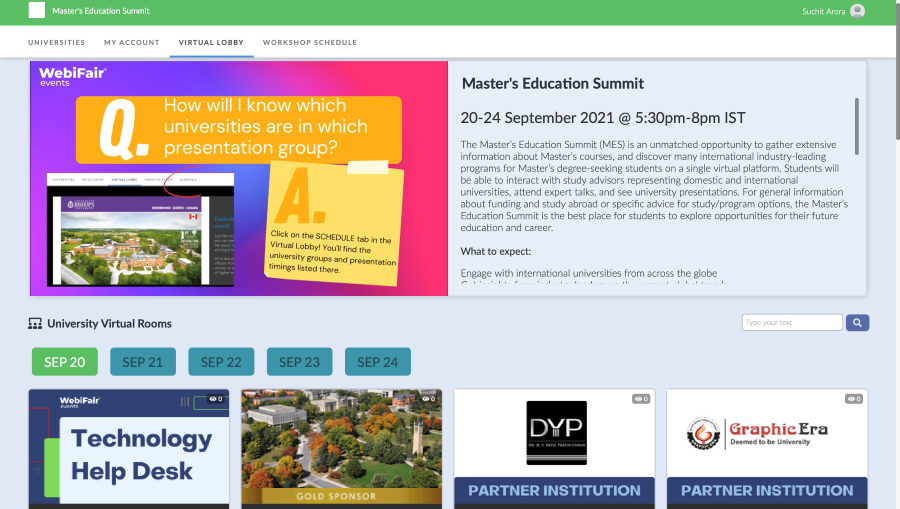Open the Gold Sponsor campus room card
900x509 pixels.
coord(342,449)
